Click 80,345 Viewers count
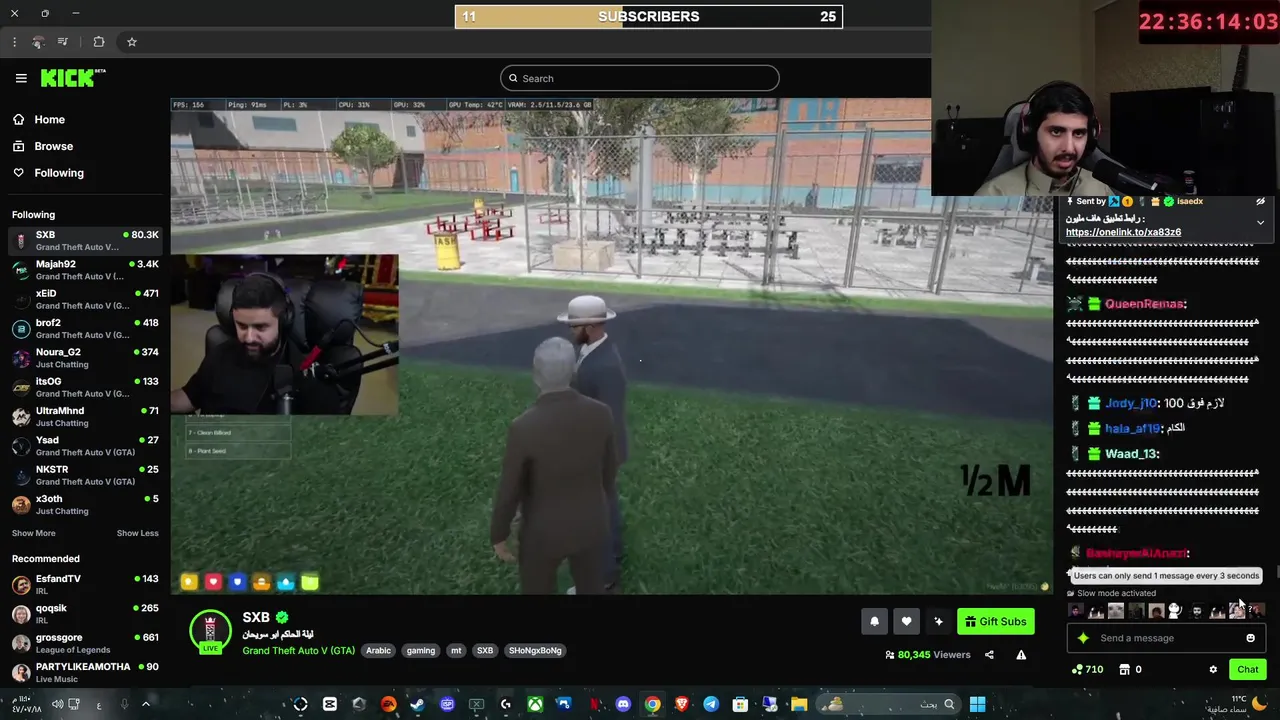1280x720 pixels. 928,655
